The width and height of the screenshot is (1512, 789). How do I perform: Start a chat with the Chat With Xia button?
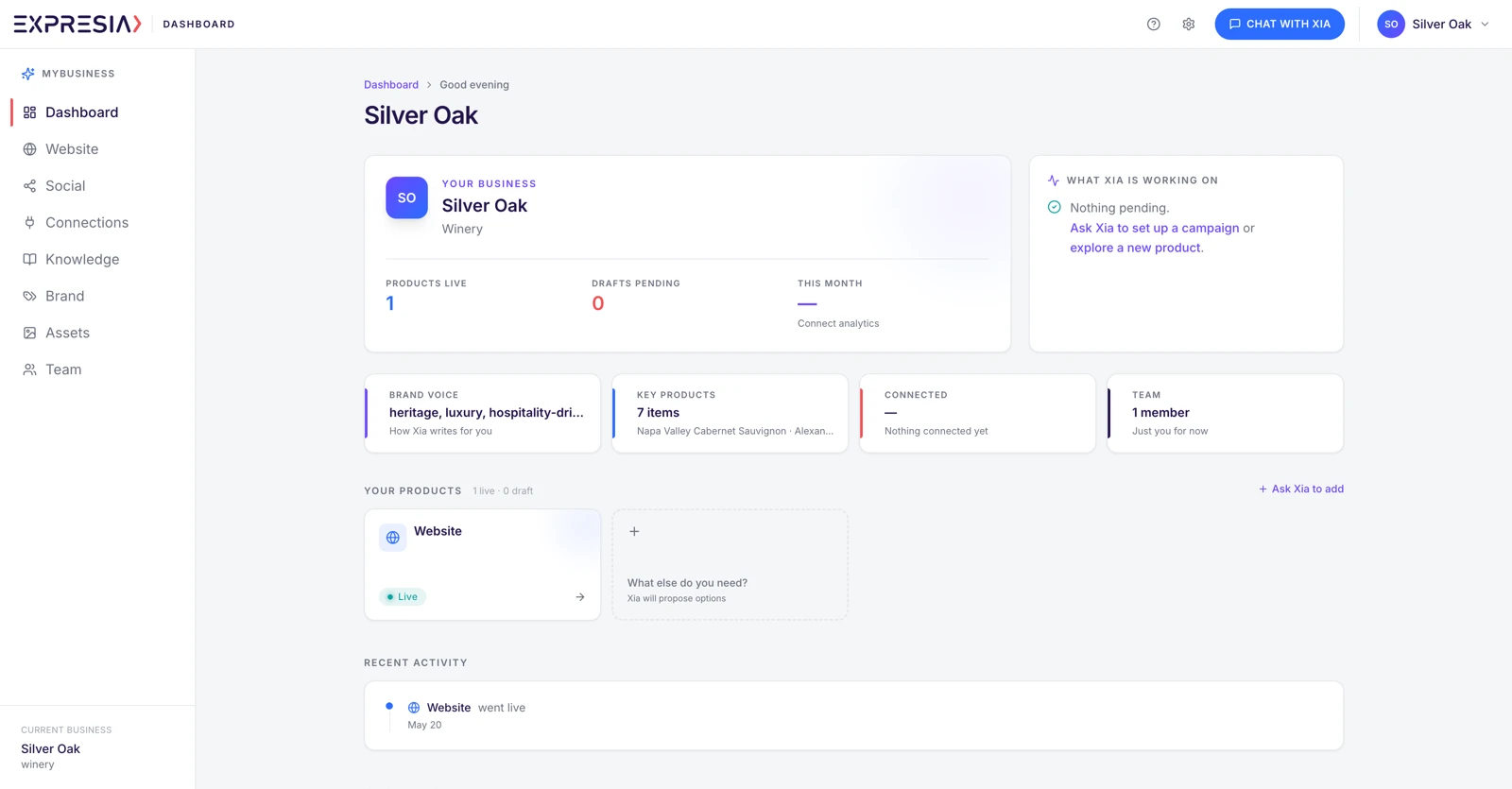[x=1280, y=25]
